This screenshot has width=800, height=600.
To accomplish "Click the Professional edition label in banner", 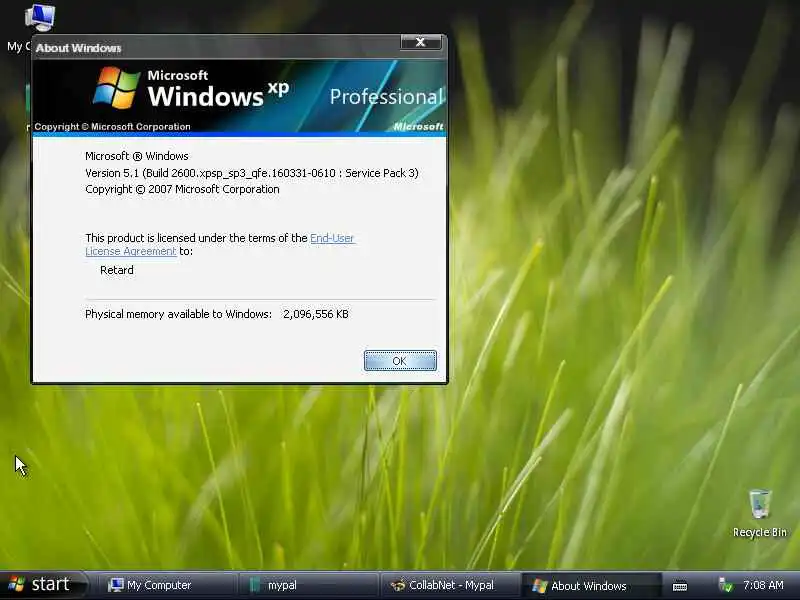I will 386,97.
